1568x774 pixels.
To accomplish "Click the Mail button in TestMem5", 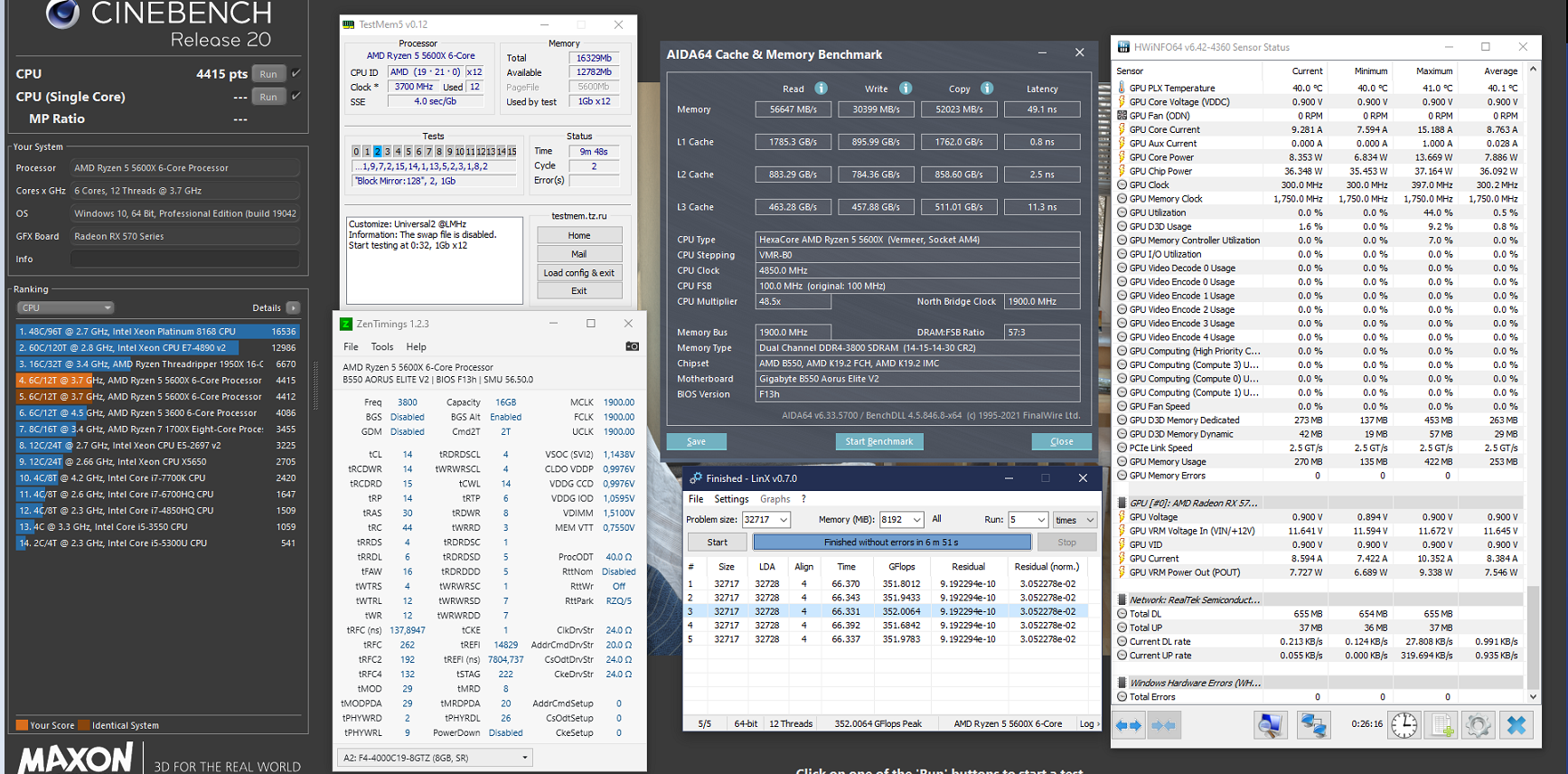I will pos(579,254).
